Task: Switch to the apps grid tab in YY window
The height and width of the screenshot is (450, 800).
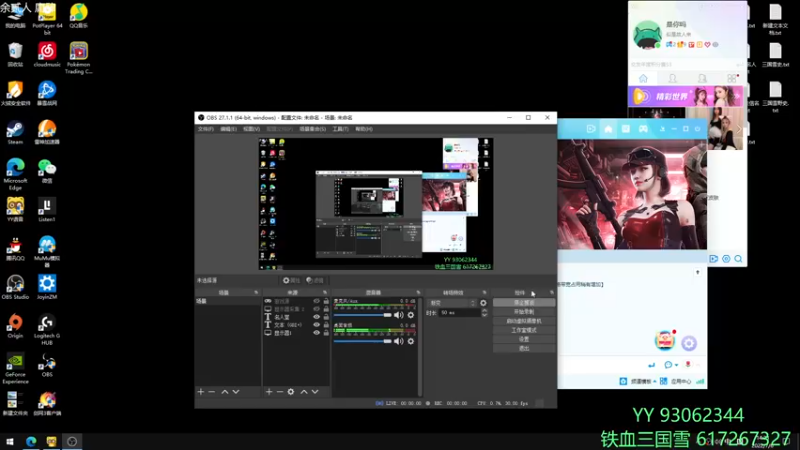Action: pos(732,79)
